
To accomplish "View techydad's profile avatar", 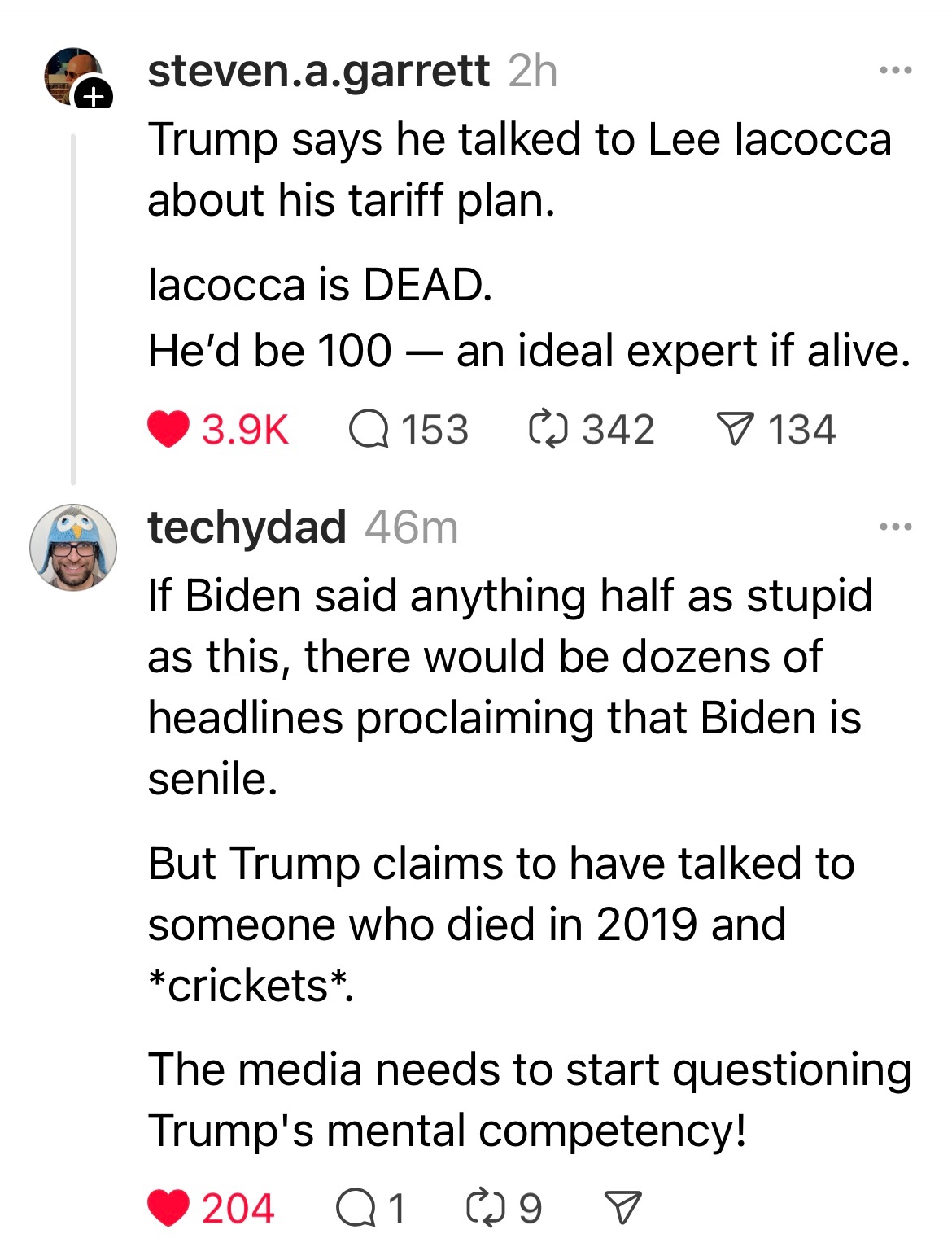I will 73,547.
